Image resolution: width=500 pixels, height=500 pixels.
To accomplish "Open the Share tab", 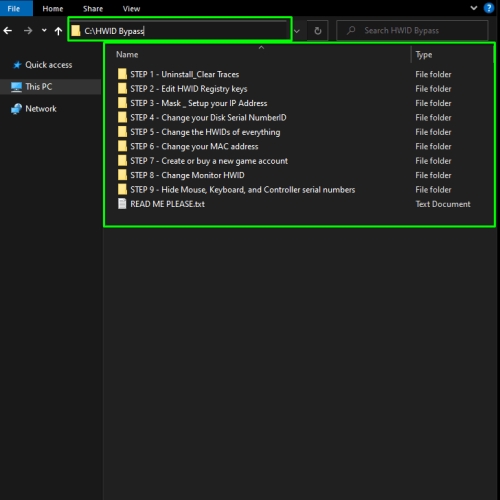I will [93, 9].
